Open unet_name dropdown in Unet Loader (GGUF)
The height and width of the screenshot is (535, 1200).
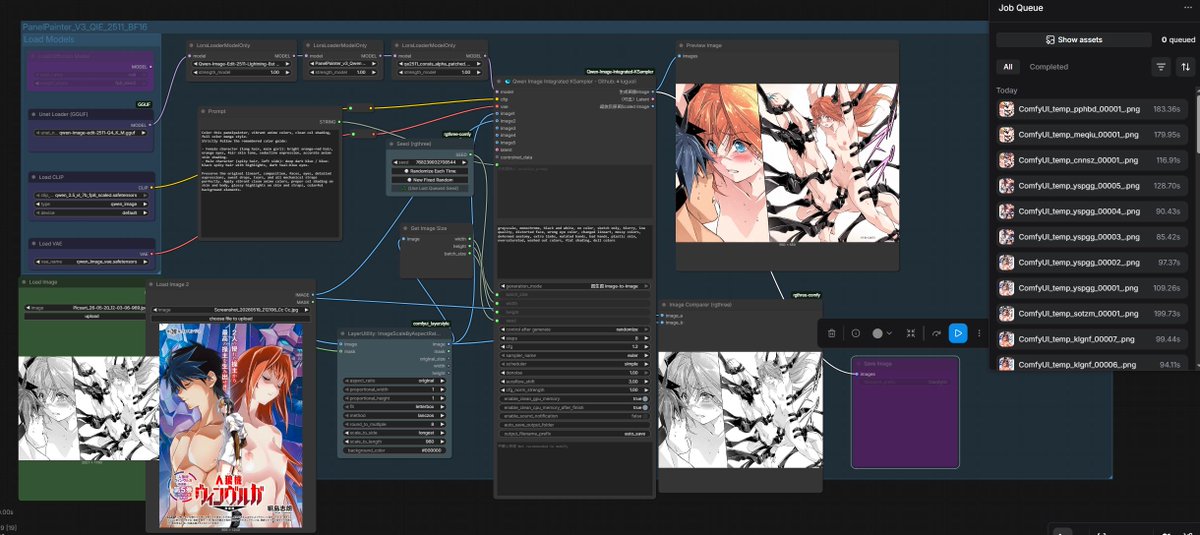pyautogui.click(x=90, y=131)
